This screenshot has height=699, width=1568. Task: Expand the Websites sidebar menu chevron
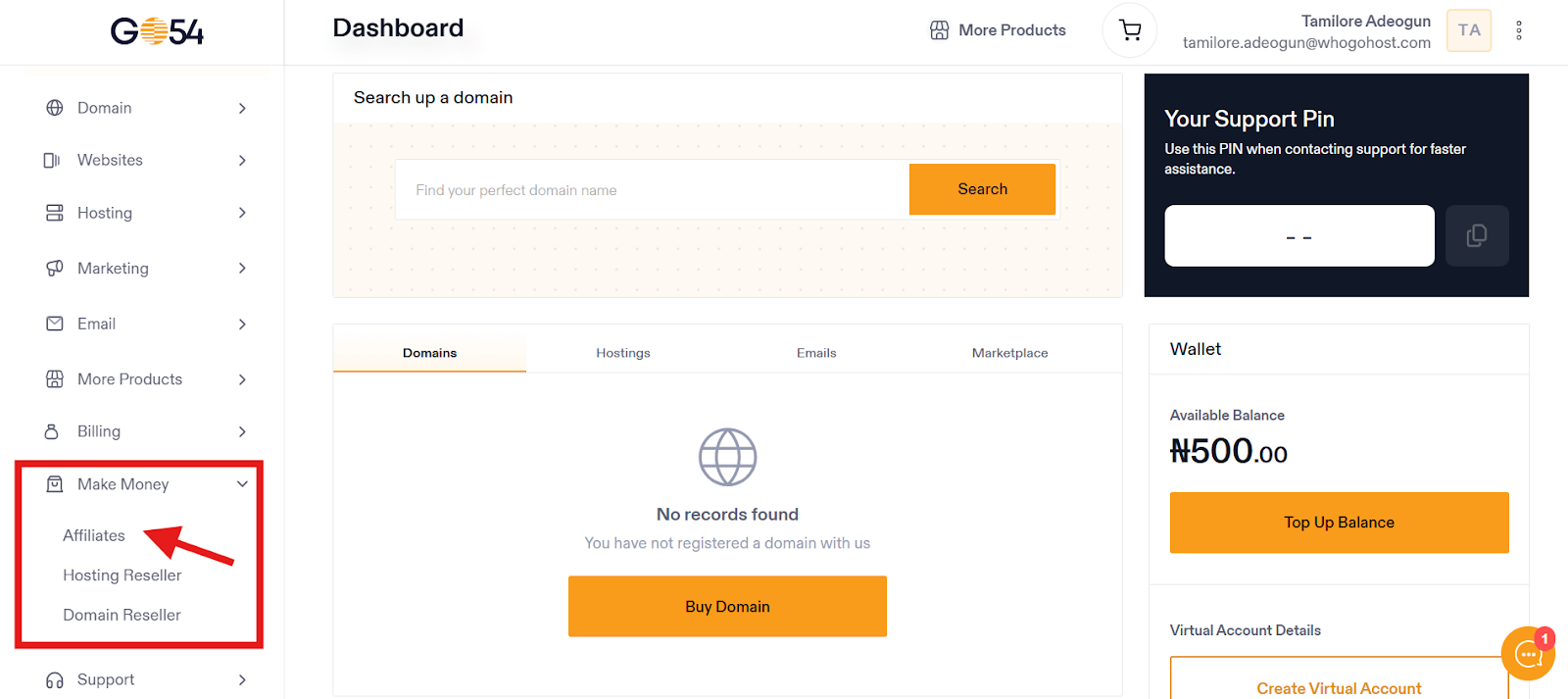242,160
